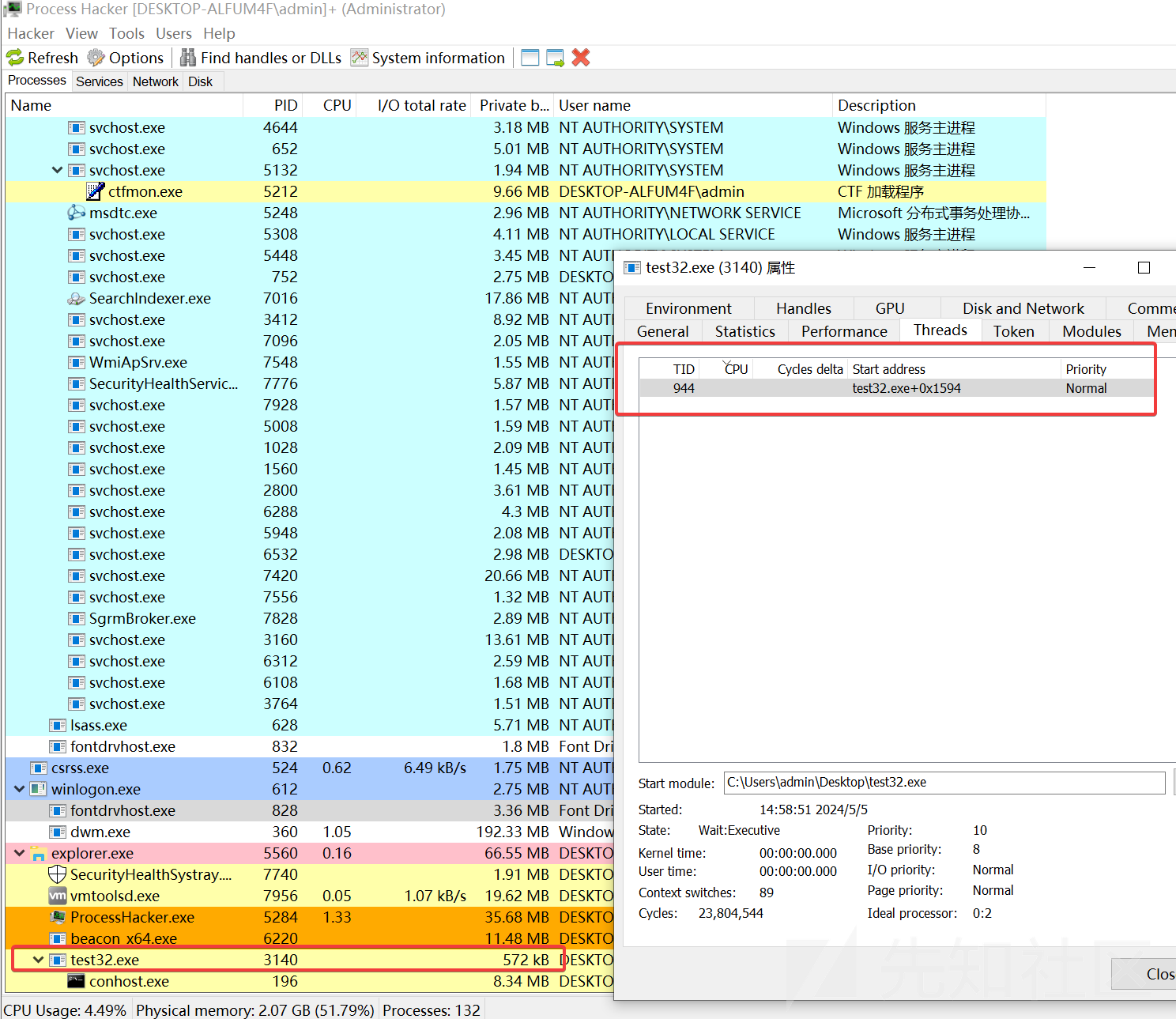Select thread 944 row
Viewport: 1176px width, 1019px height.
click(897, 388)
